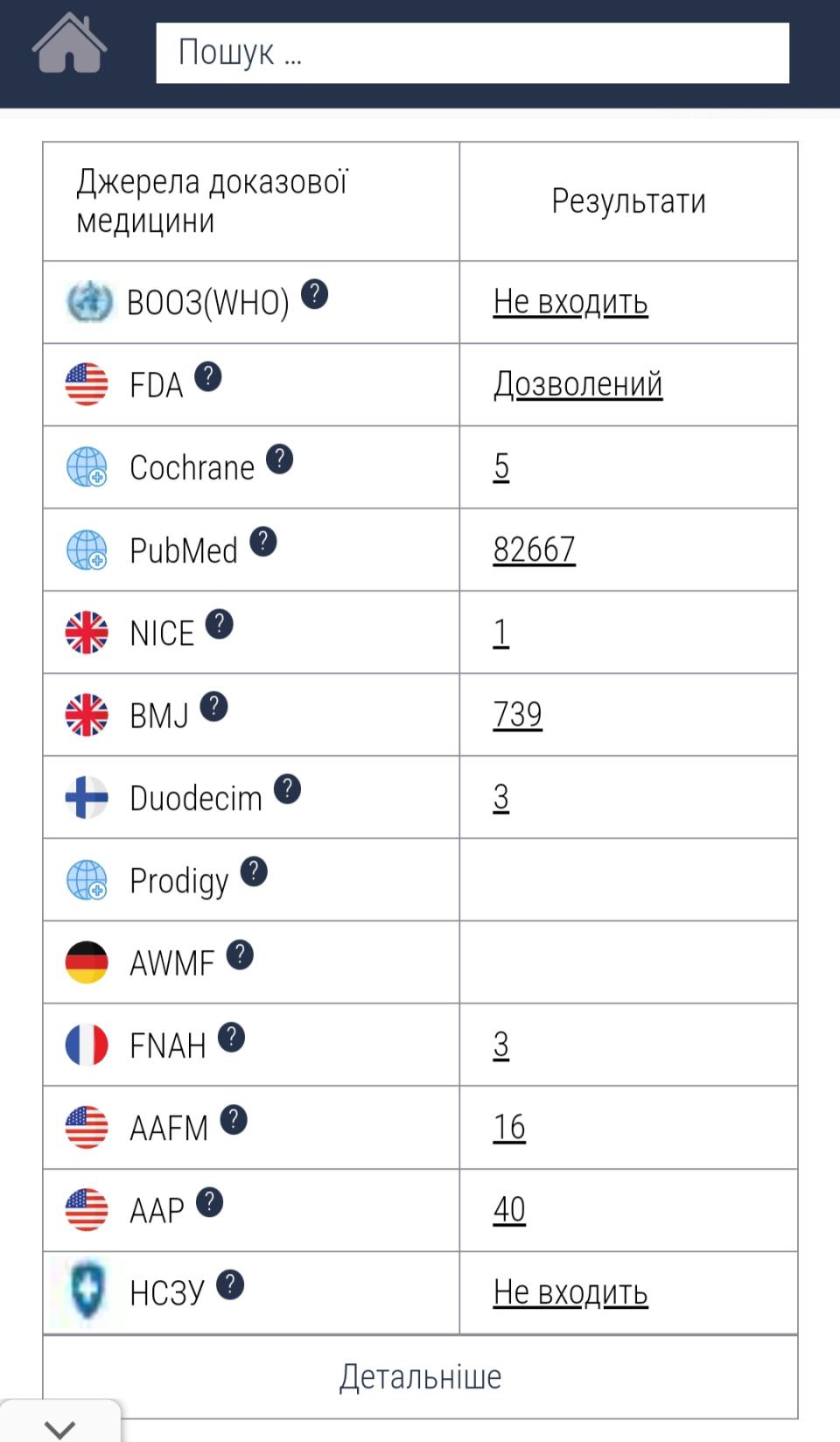This screenshot has height=1442, width=840.
Task: Open help icon next to НСЗУ
Action: 230,1284
